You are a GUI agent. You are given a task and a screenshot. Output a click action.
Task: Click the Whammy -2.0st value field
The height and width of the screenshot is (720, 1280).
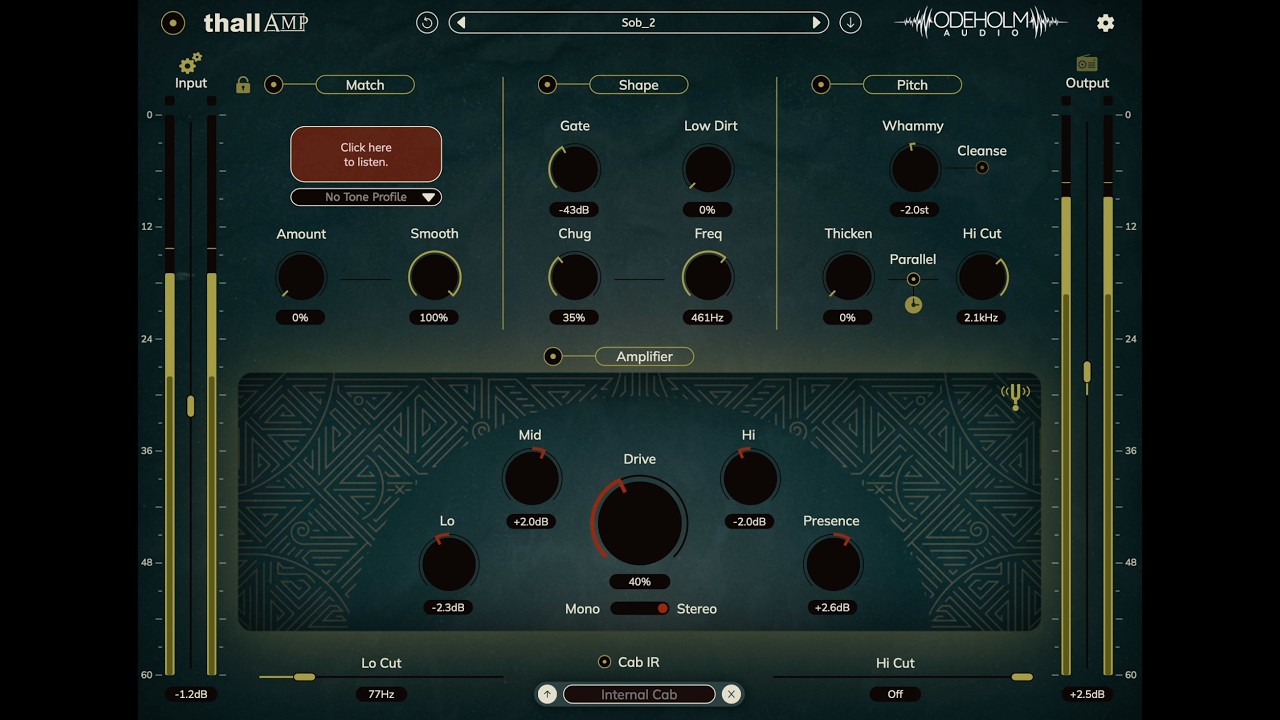[914, 210]
